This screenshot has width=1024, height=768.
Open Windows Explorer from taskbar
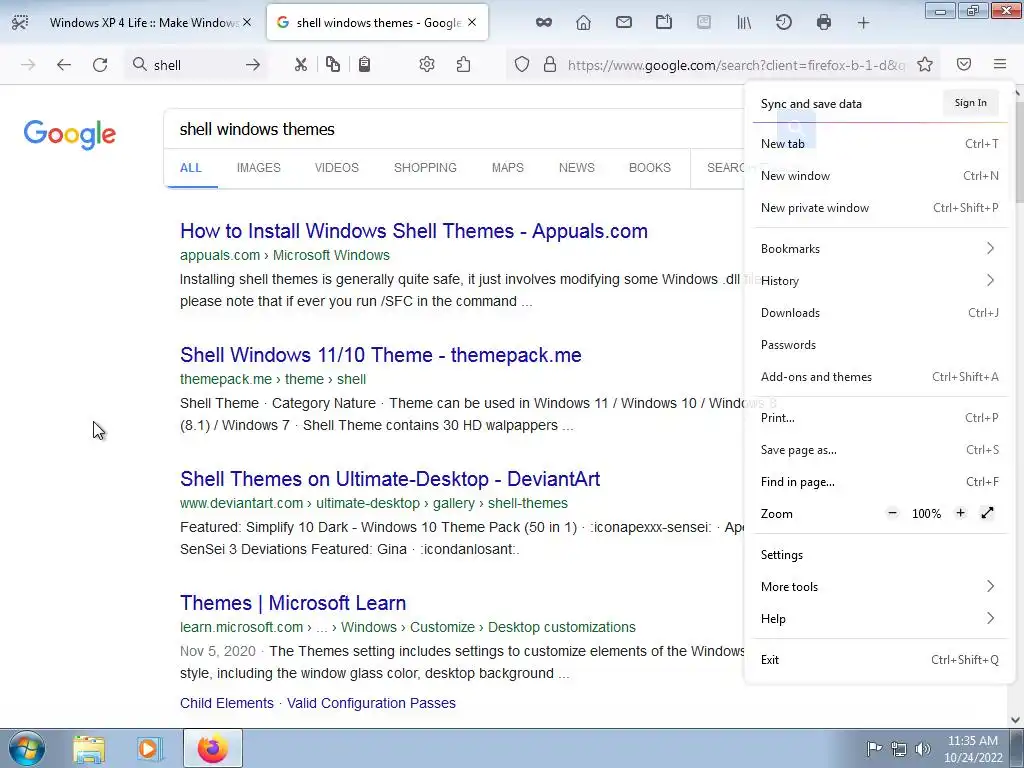click(x=89, y=748)
